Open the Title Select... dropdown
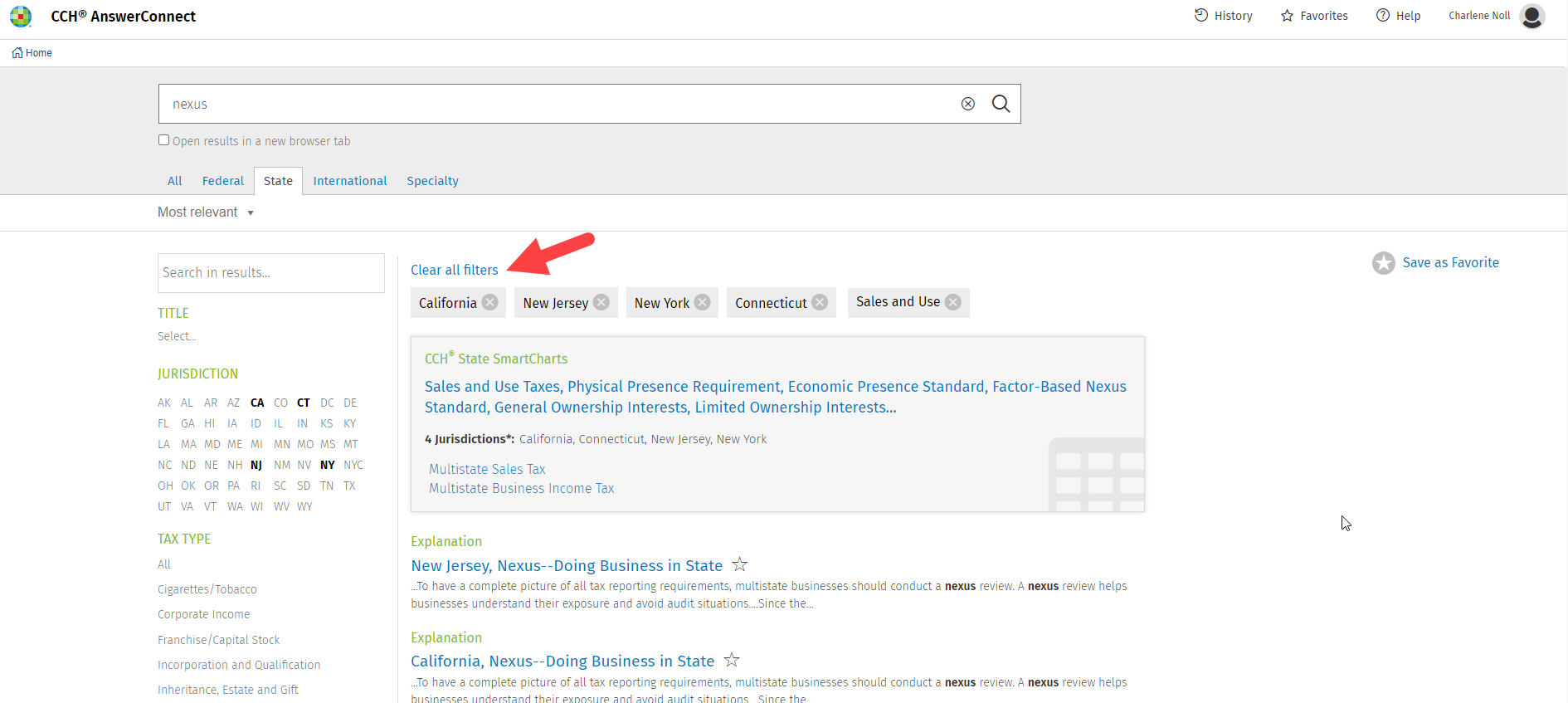This screenshot has height=703, width=1568. coord(177,336)
